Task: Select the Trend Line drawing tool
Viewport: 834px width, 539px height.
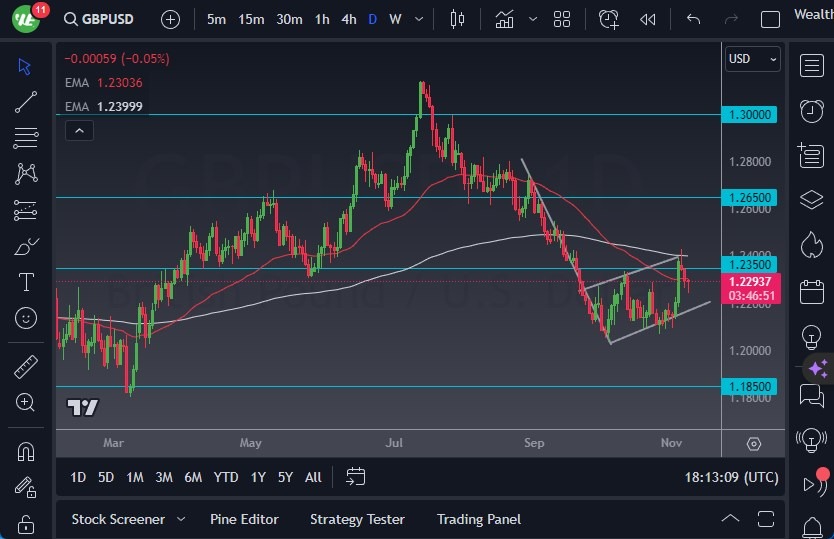Action: 26,101
